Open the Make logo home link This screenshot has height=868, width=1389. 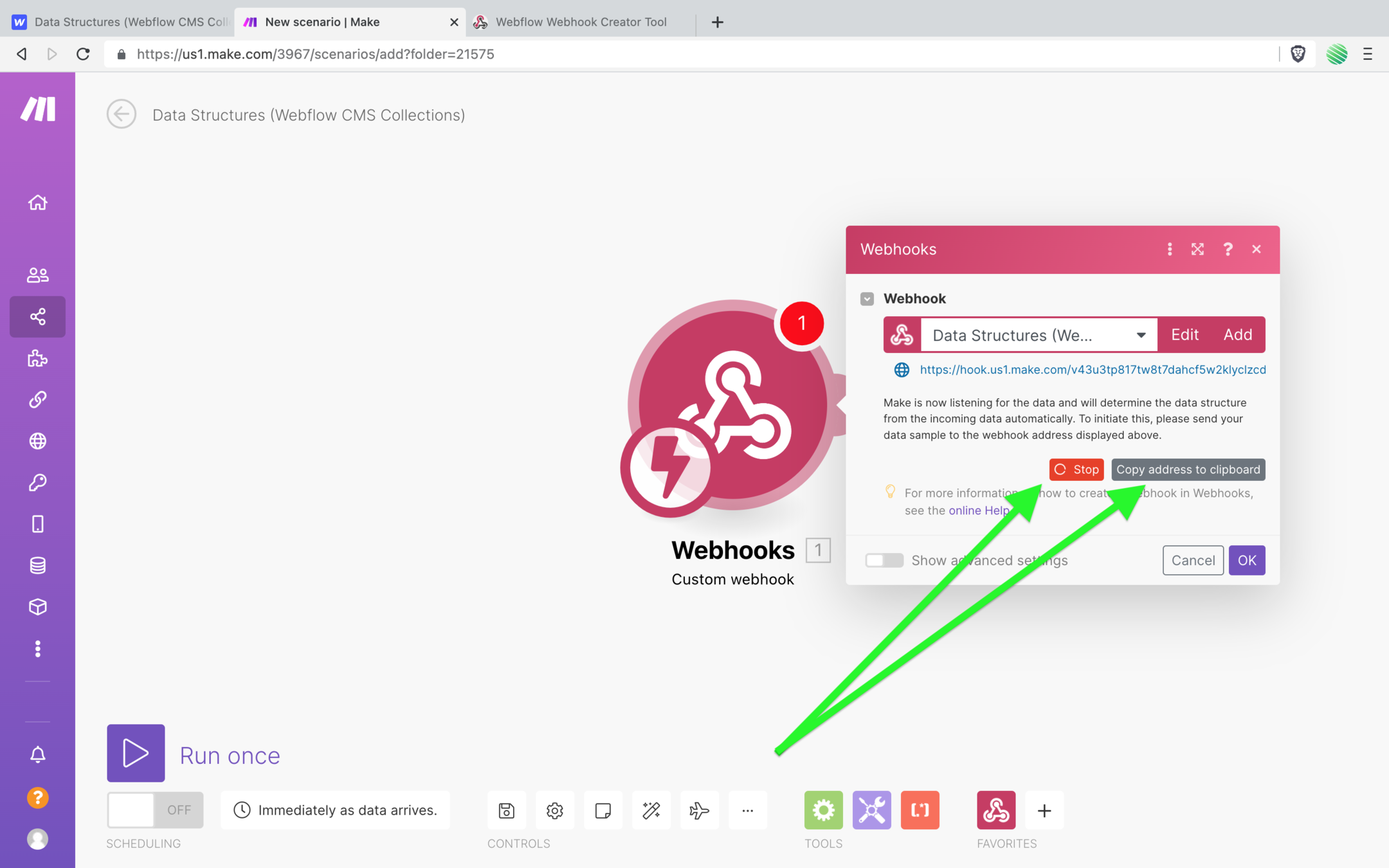pyautogui.click(x=37, y=109)
